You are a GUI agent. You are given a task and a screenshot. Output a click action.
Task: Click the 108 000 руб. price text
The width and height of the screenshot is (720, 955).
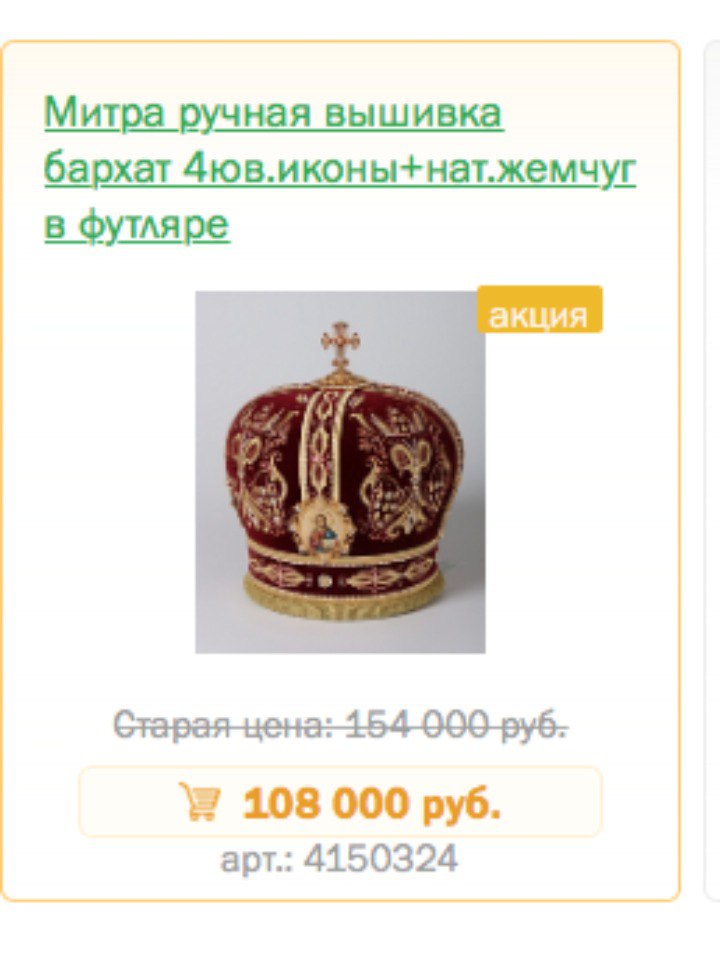point(372,803)
